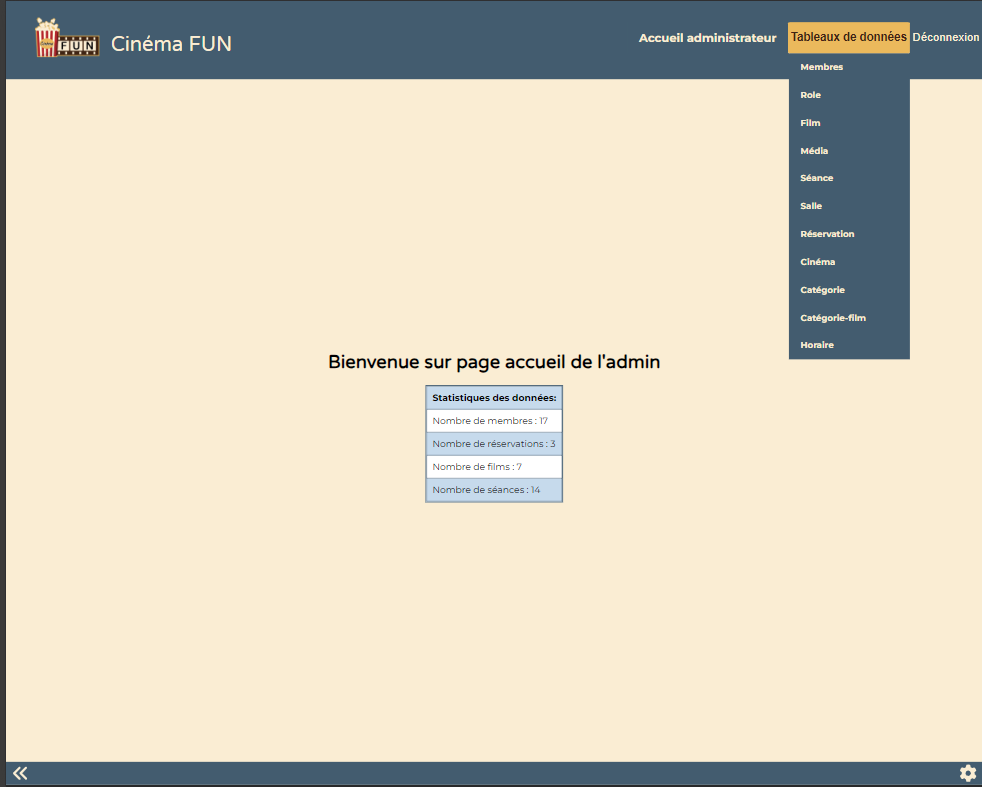This screenshot has height=787, width=982.
Task: Open the Salle data table
Action: tap(811, 205)
